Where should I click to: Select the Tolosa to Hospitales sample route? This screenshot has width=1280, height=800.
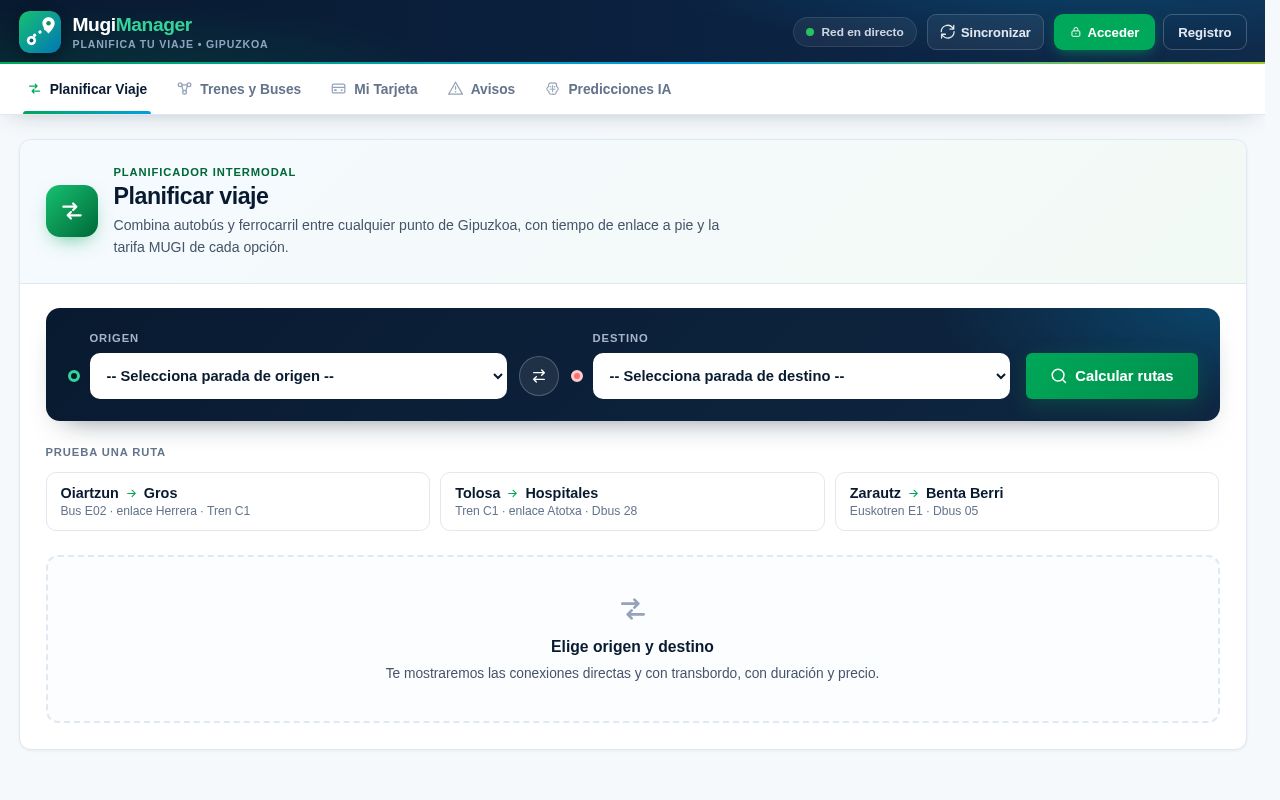[x=632, y=501]
